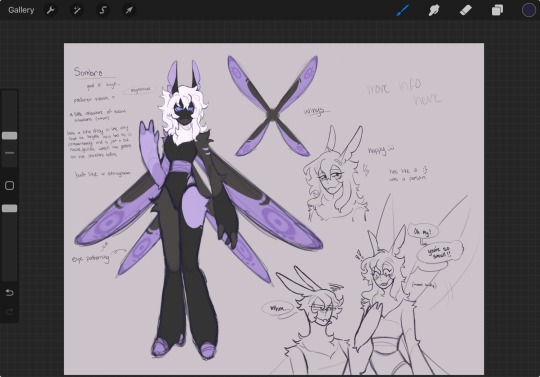
Task: Open the Layers panel
Action: point(497,10)
